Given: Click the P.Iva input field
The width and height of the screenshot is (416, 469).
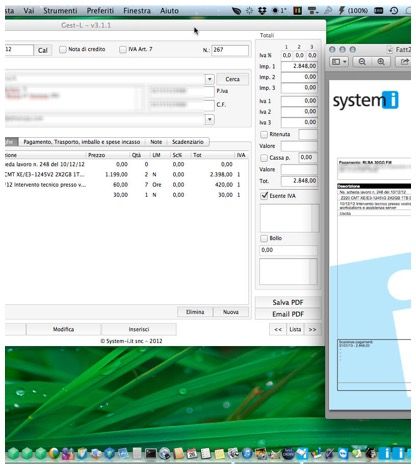Looking at the screenshot, I should pyautogui.click(x=181, y=91).
